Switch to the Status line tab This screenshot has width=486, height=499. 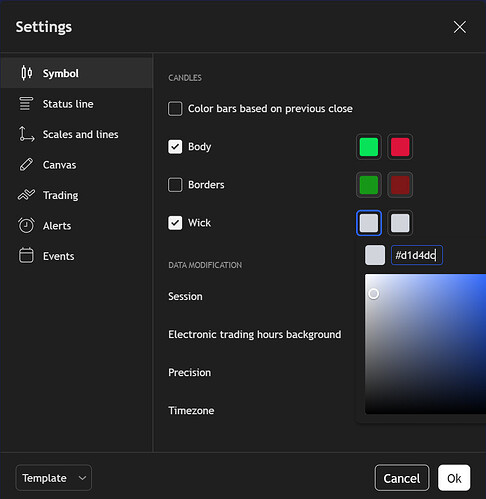[77, 104]
